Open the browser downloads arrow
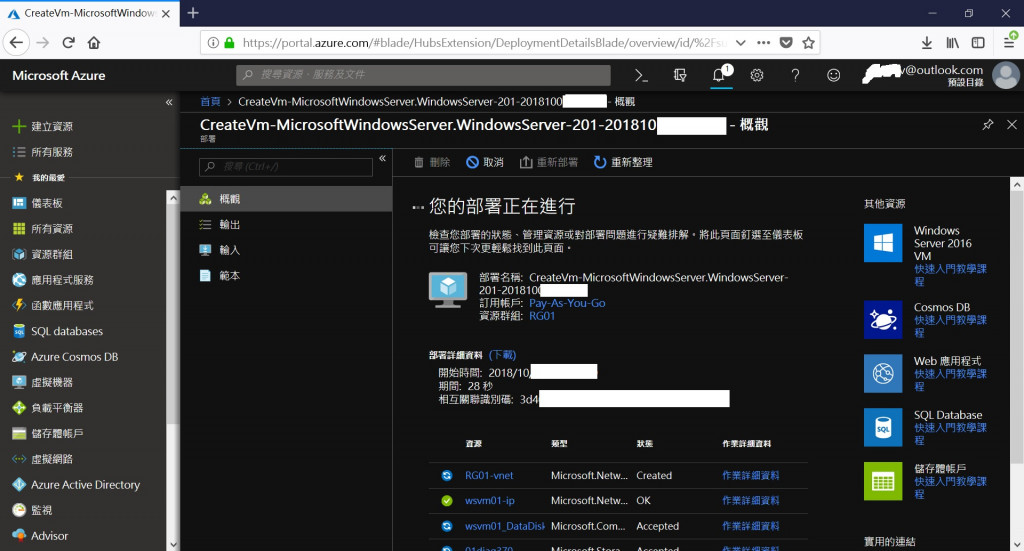 tap(927, 43)
